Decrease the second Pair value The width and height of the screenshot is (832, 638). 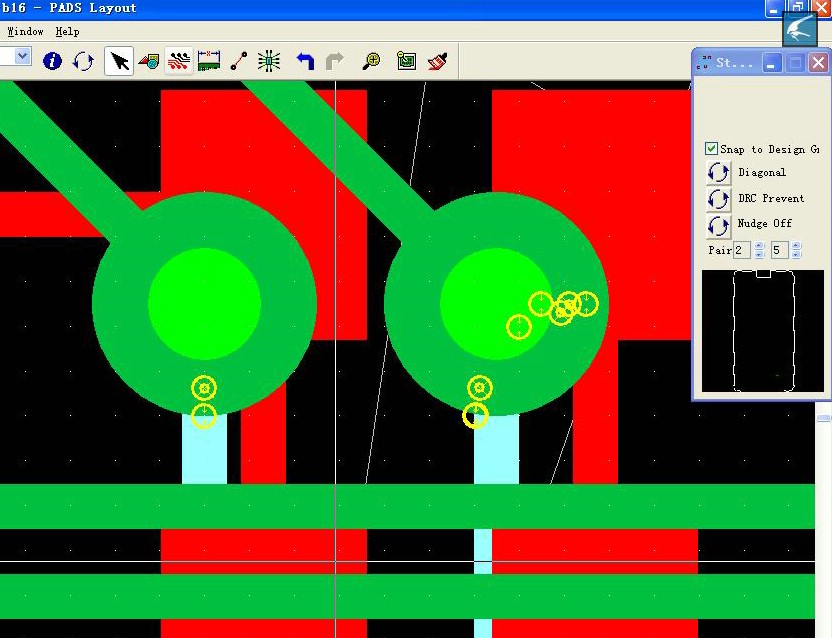796,254
